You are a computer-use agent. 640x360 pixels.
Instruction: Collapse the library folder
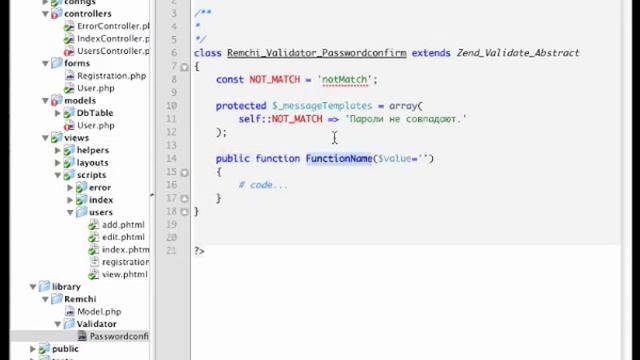(33, 287)
